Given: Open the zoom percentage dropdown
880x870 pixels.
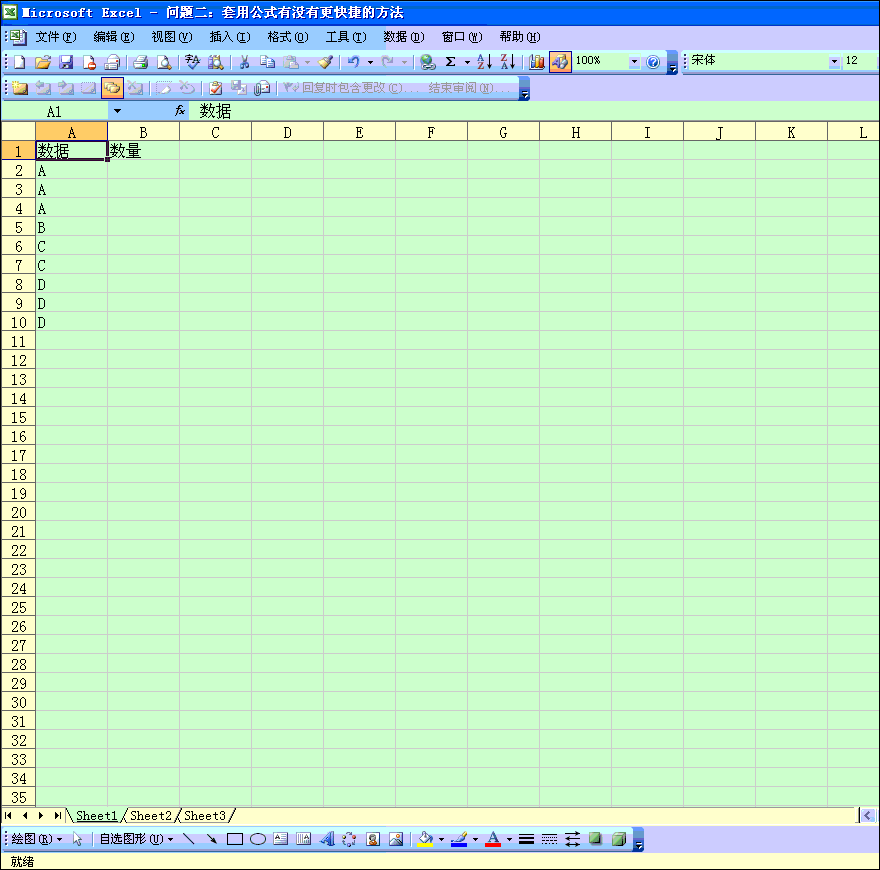Looking at the screenshot, I should click(x=634, y=62).
